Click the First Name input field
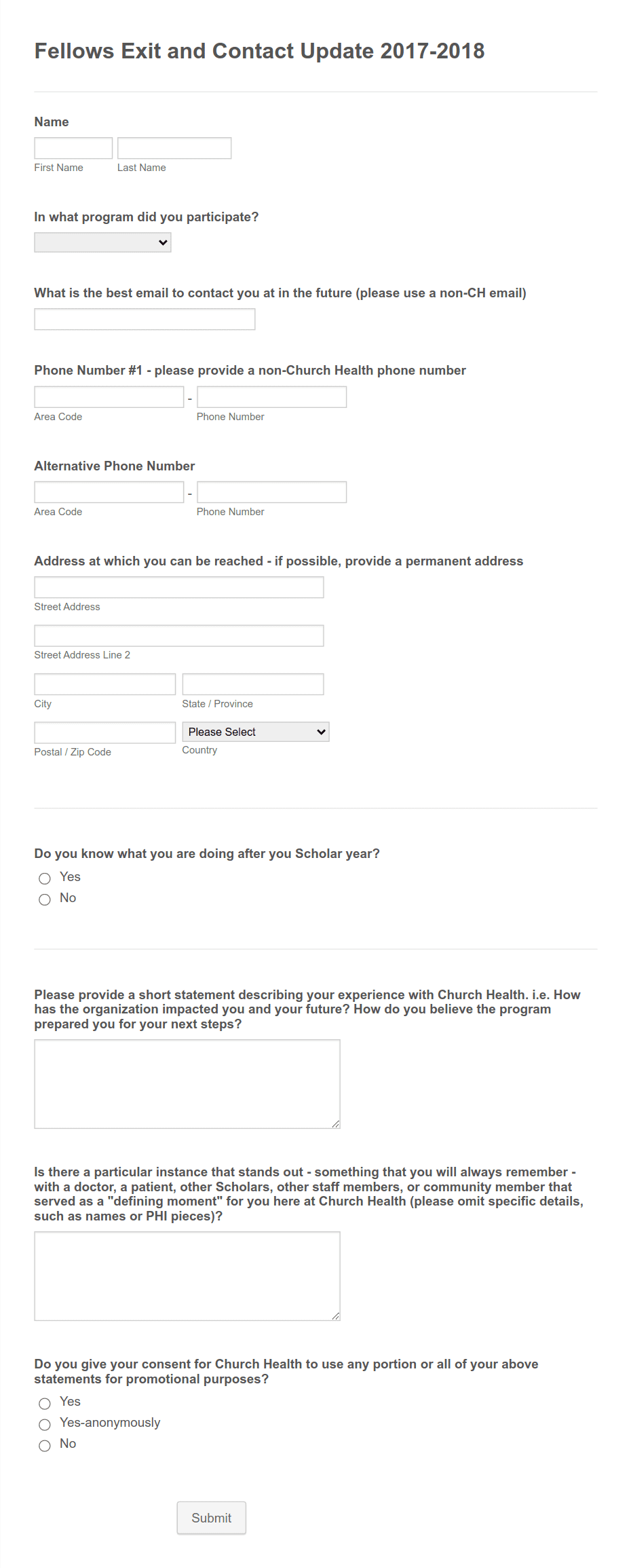The height and width of the screenshot is (1568, 631). click(73, 147)
